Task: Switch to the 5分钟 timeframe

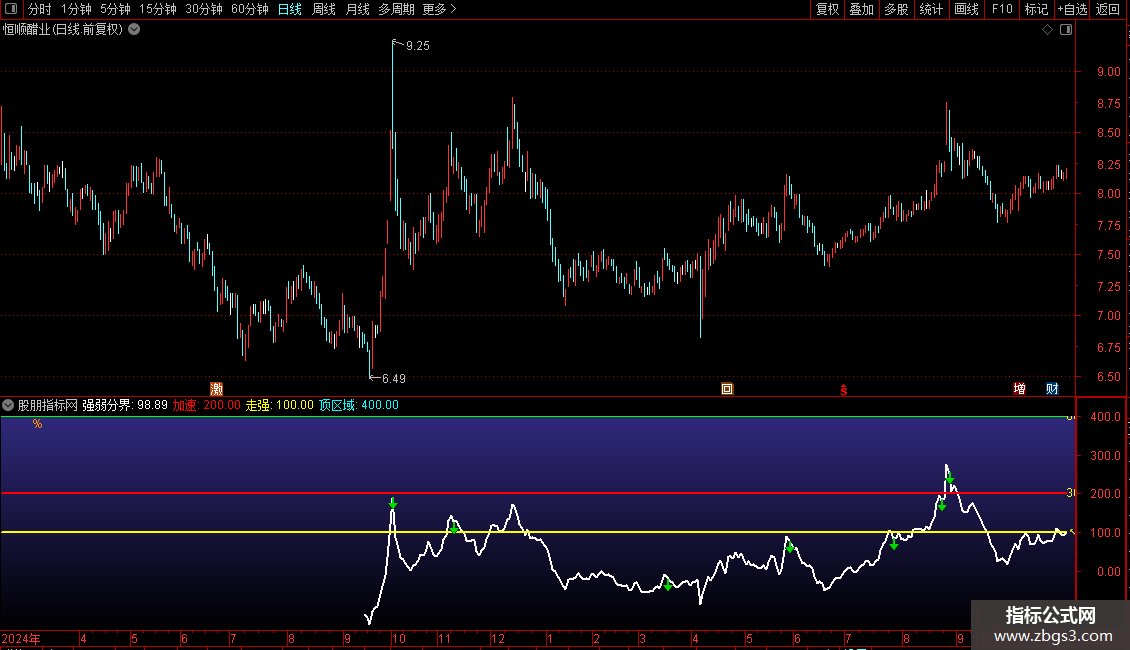Action: (x=115, y=9)
